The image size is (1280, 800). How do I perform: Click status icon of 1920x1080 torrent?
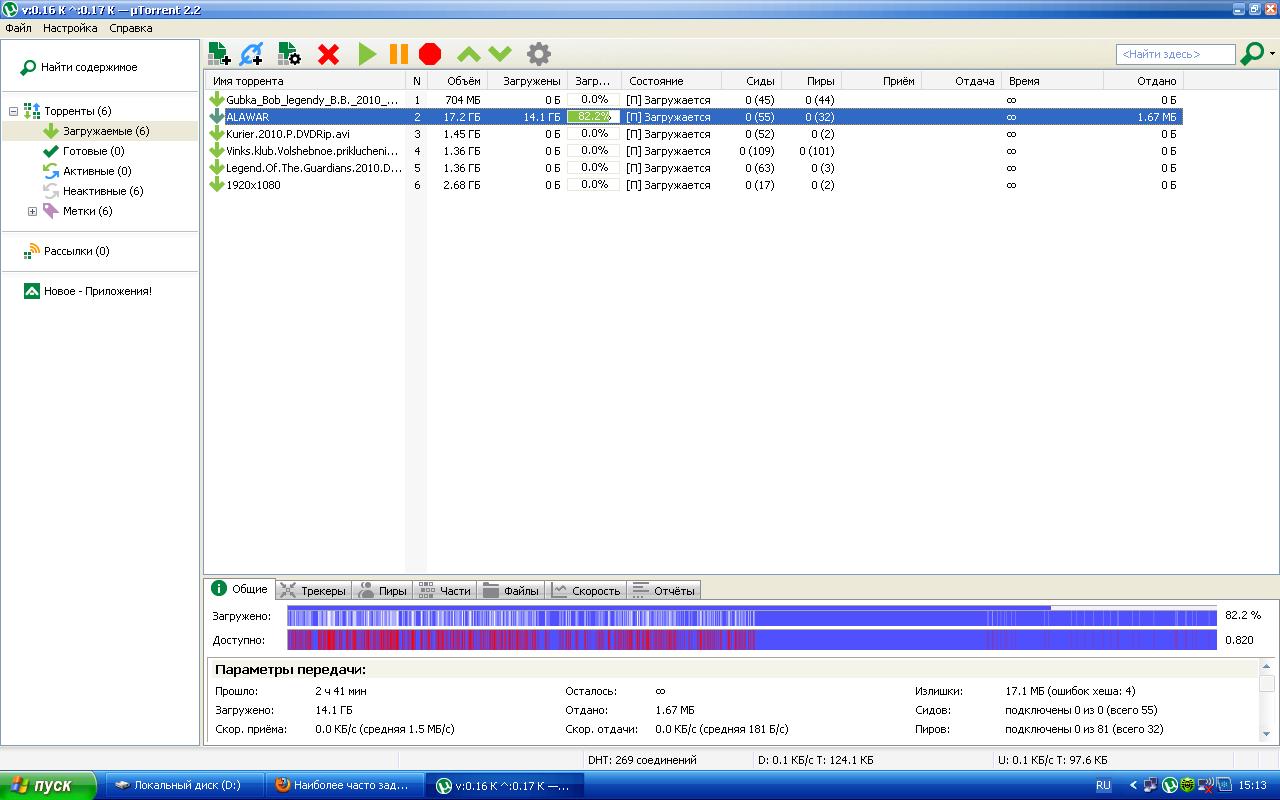[x=216, y=185]
